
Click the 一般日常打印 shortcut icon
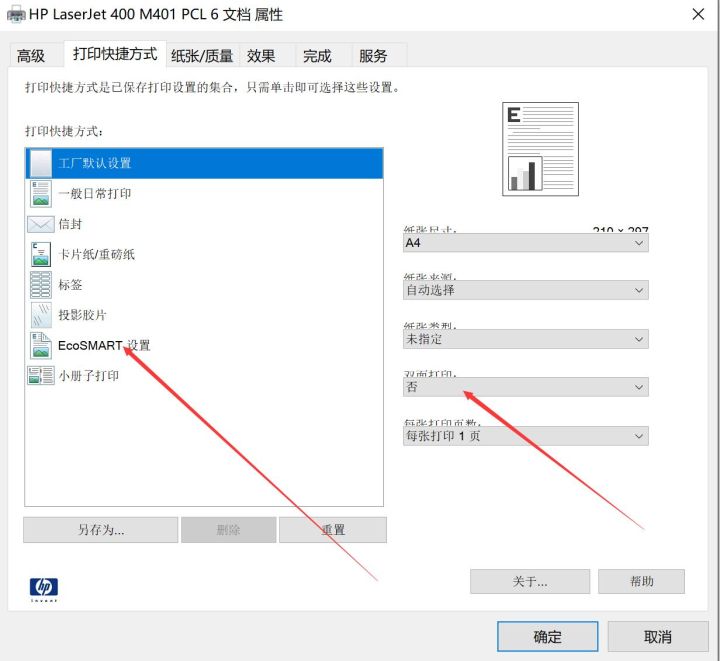point(41,194)
